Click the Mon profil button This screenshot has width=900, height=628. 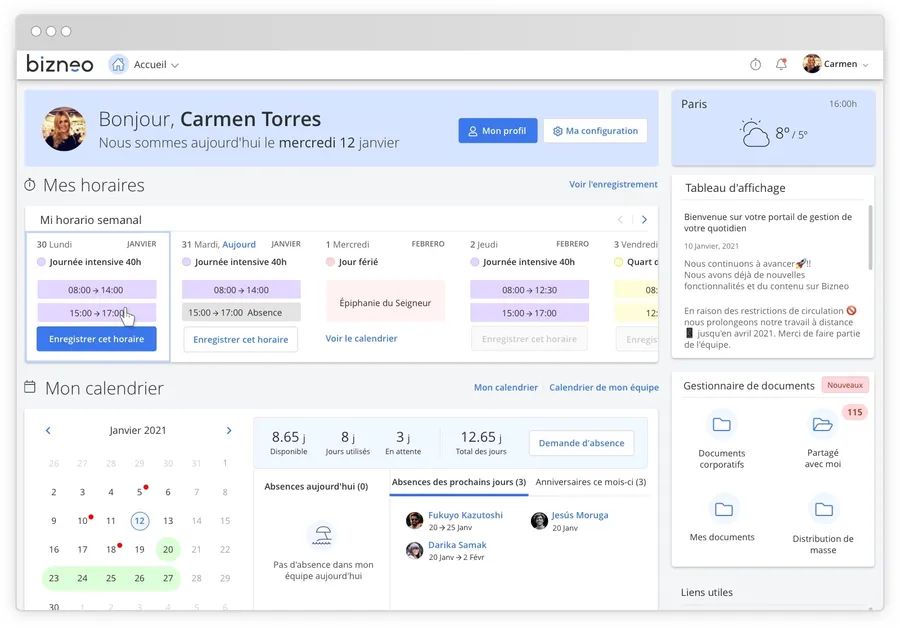tap(497, 131)
